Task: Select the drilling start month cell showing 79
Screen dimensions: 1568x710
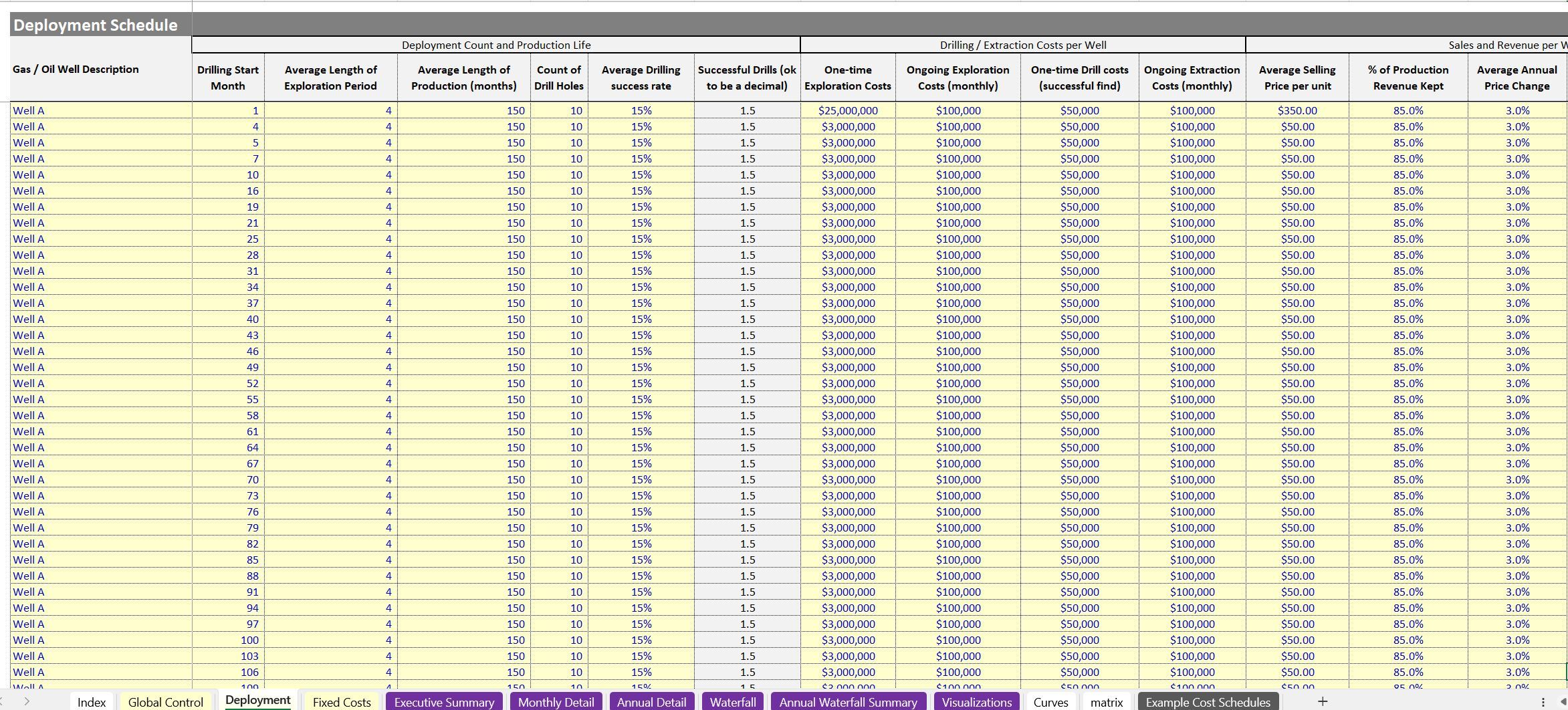Action: 228,527
